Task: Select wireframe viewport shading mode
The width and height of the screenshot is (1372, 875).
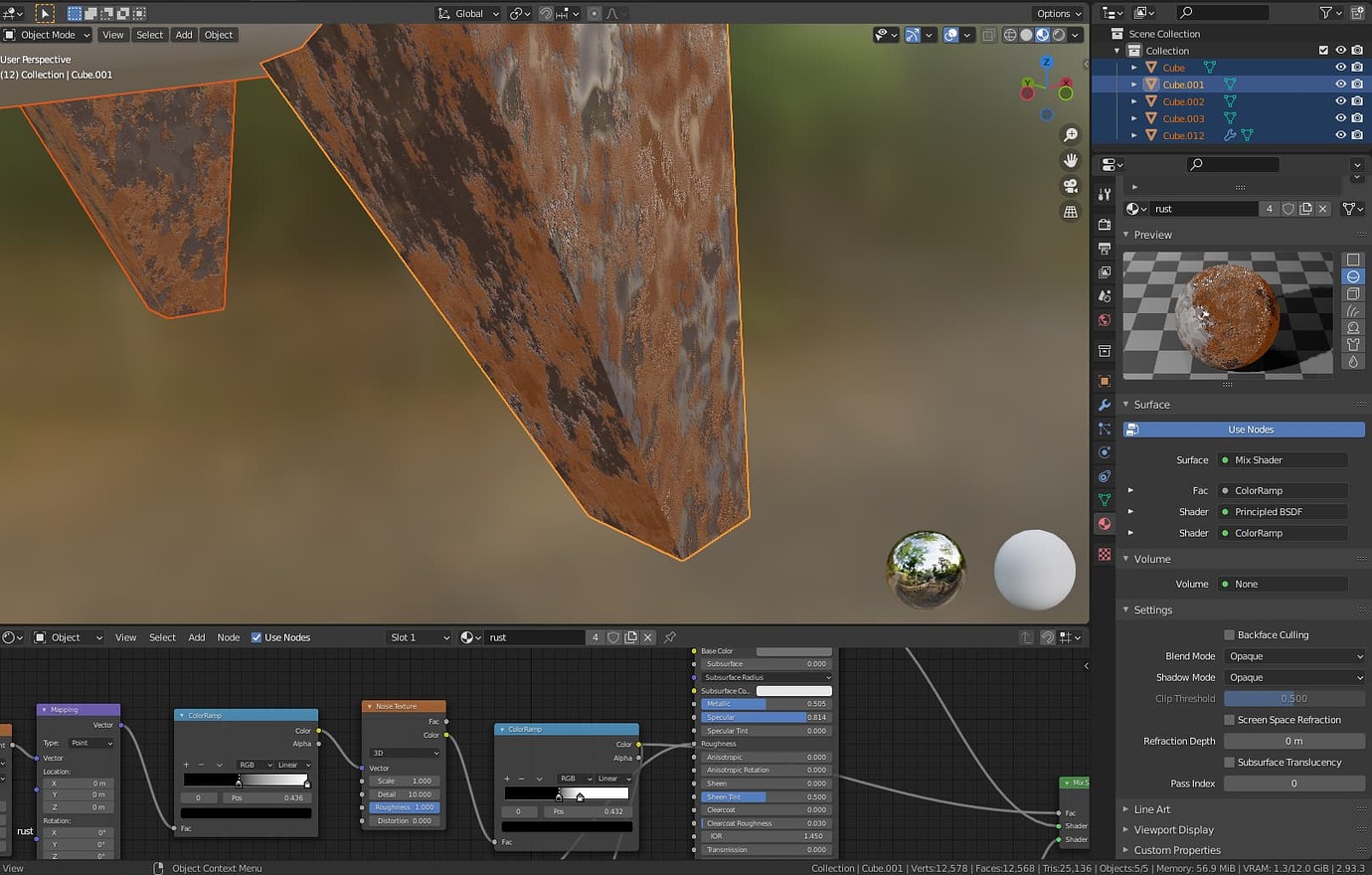Action: [x=1010, y=35]
